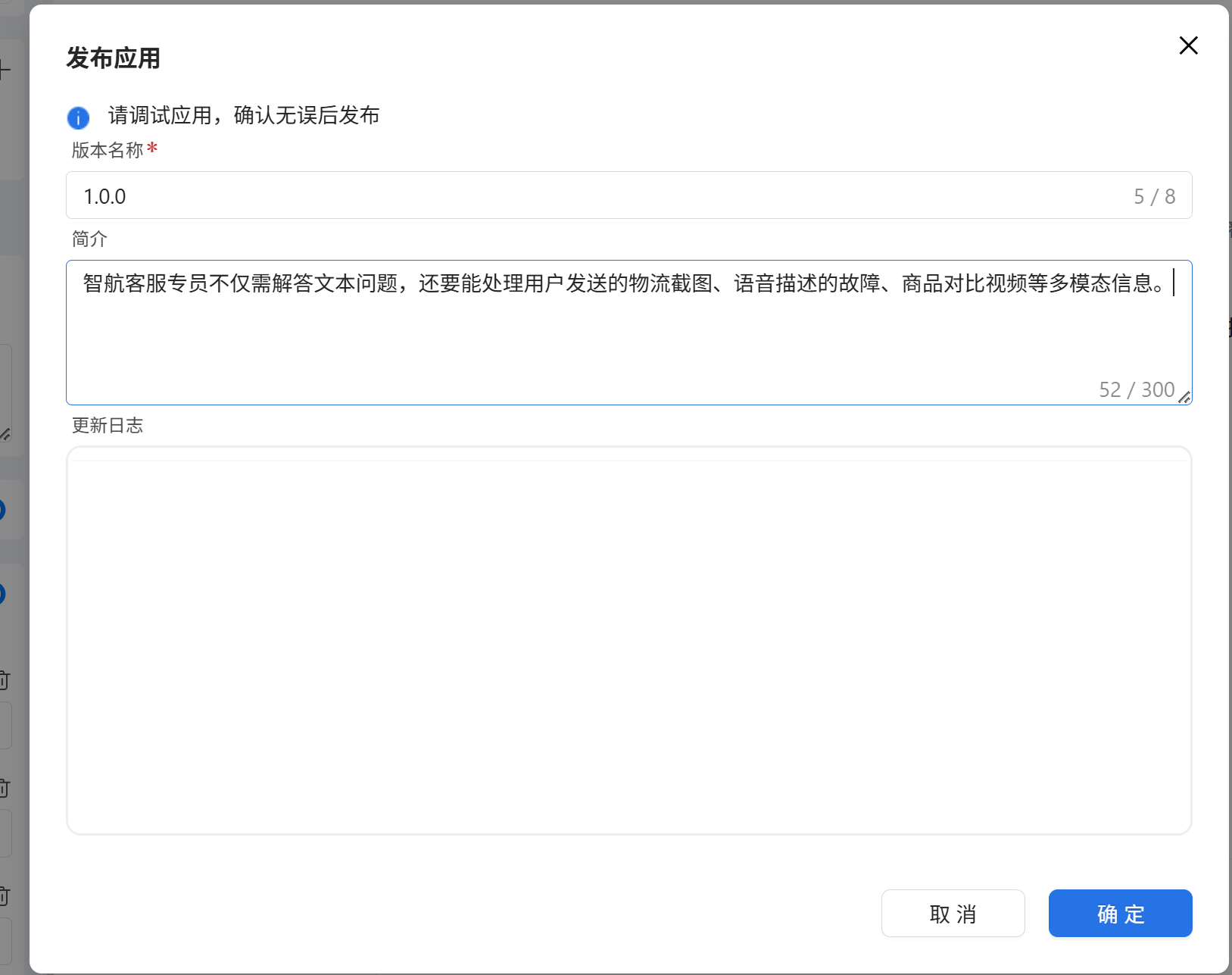Click the topmost trash icon in the left sidebar
This screenshot has width=1232, height=975.
[2, 680]
